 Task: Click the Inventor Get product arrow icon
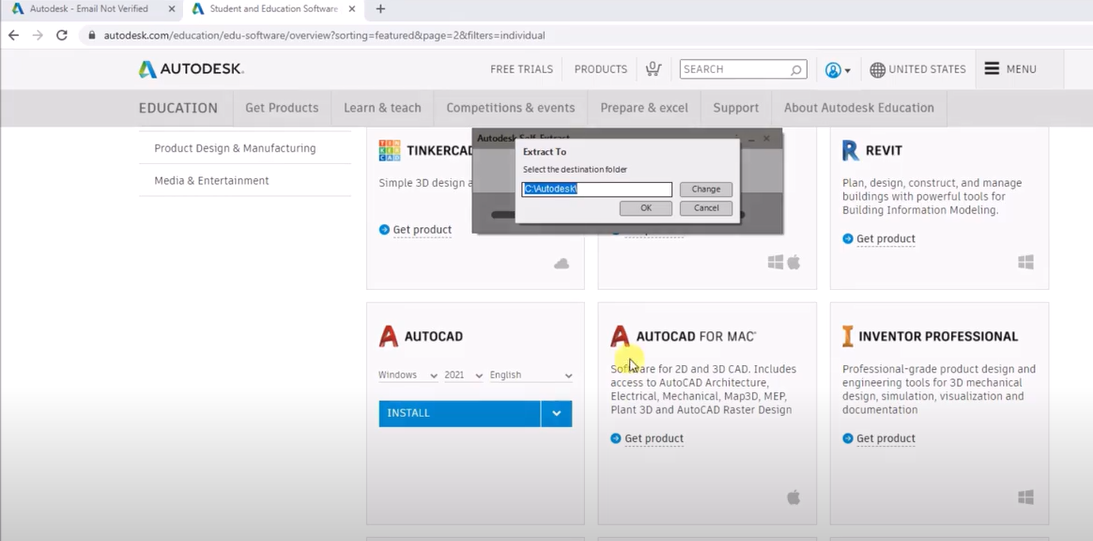click(848, 439)
